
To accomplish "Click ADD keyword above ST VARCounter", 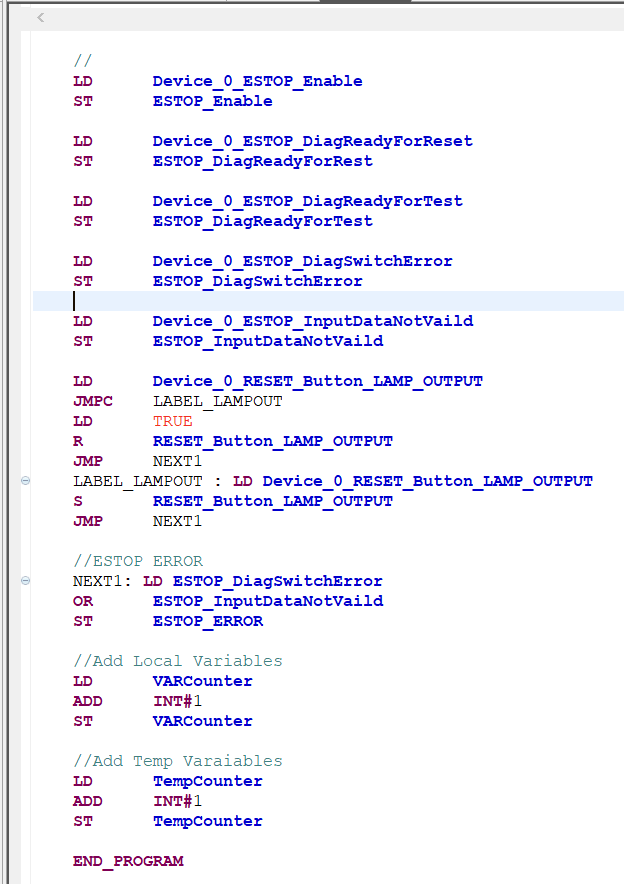I will [87, 701].
